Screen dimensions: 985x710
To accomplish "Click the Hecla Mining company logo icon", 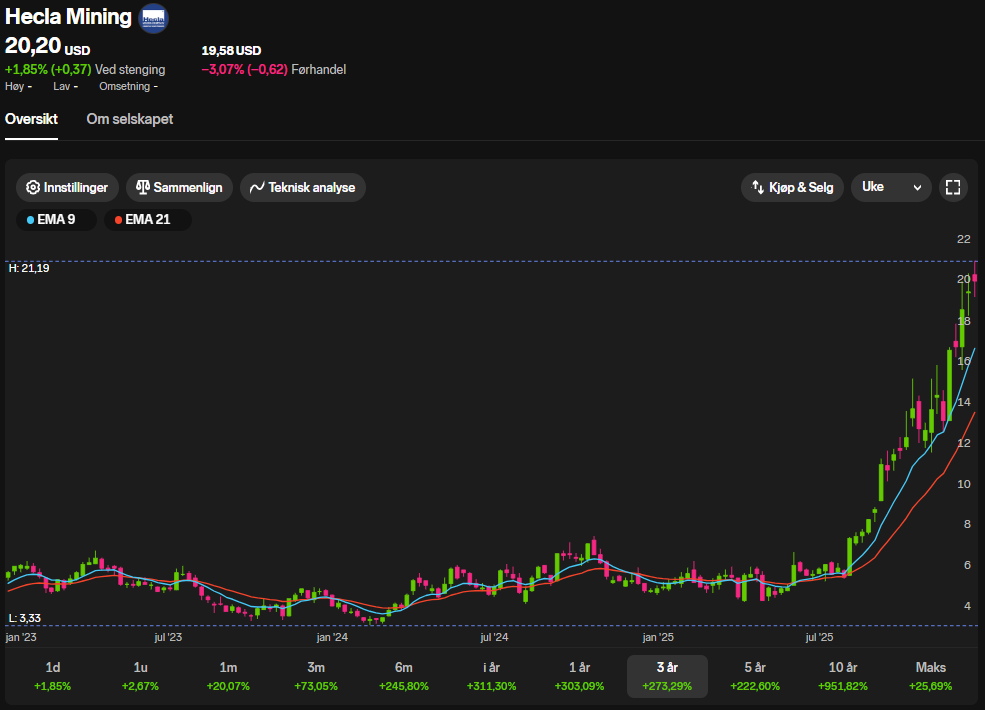I will click(153, 18).
